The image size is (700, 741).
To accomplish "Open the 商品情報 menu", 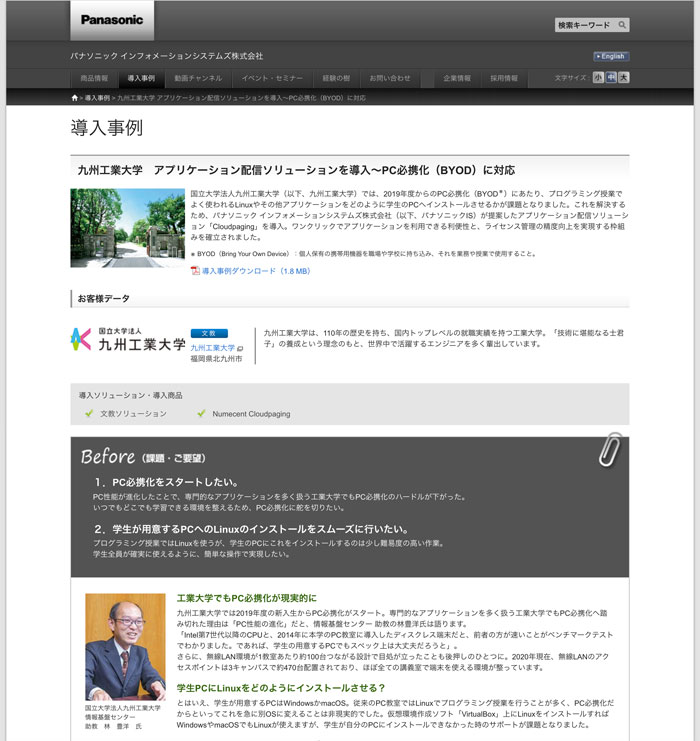I will click(x=94, y=78).
